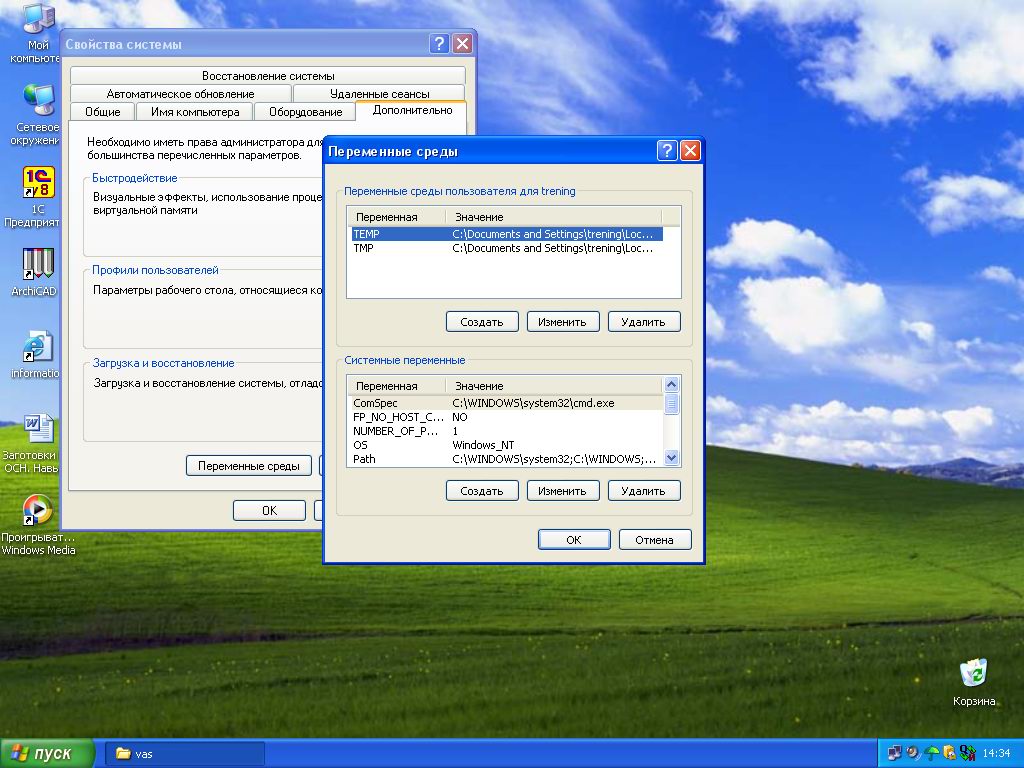Click the help button in Свойства системы title bar
This screenshot has height=768, width=1024.
tap(440, 44)
